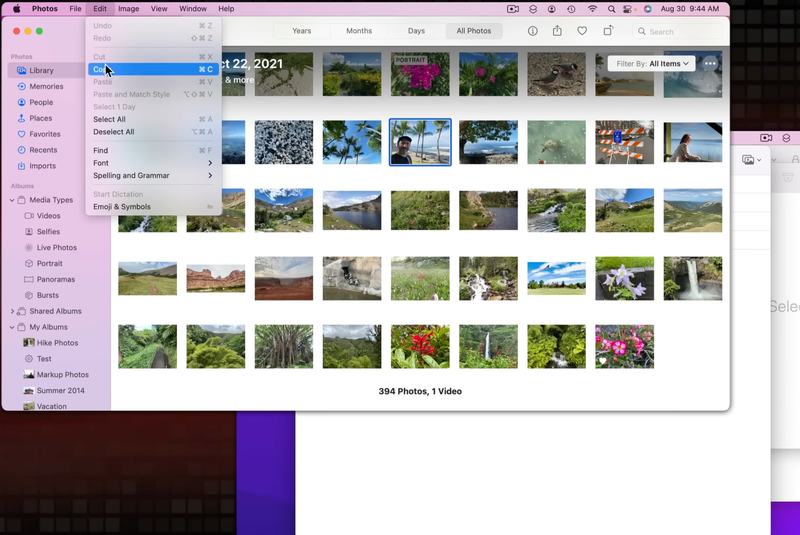Show Favorites album in sidebar

44,134
